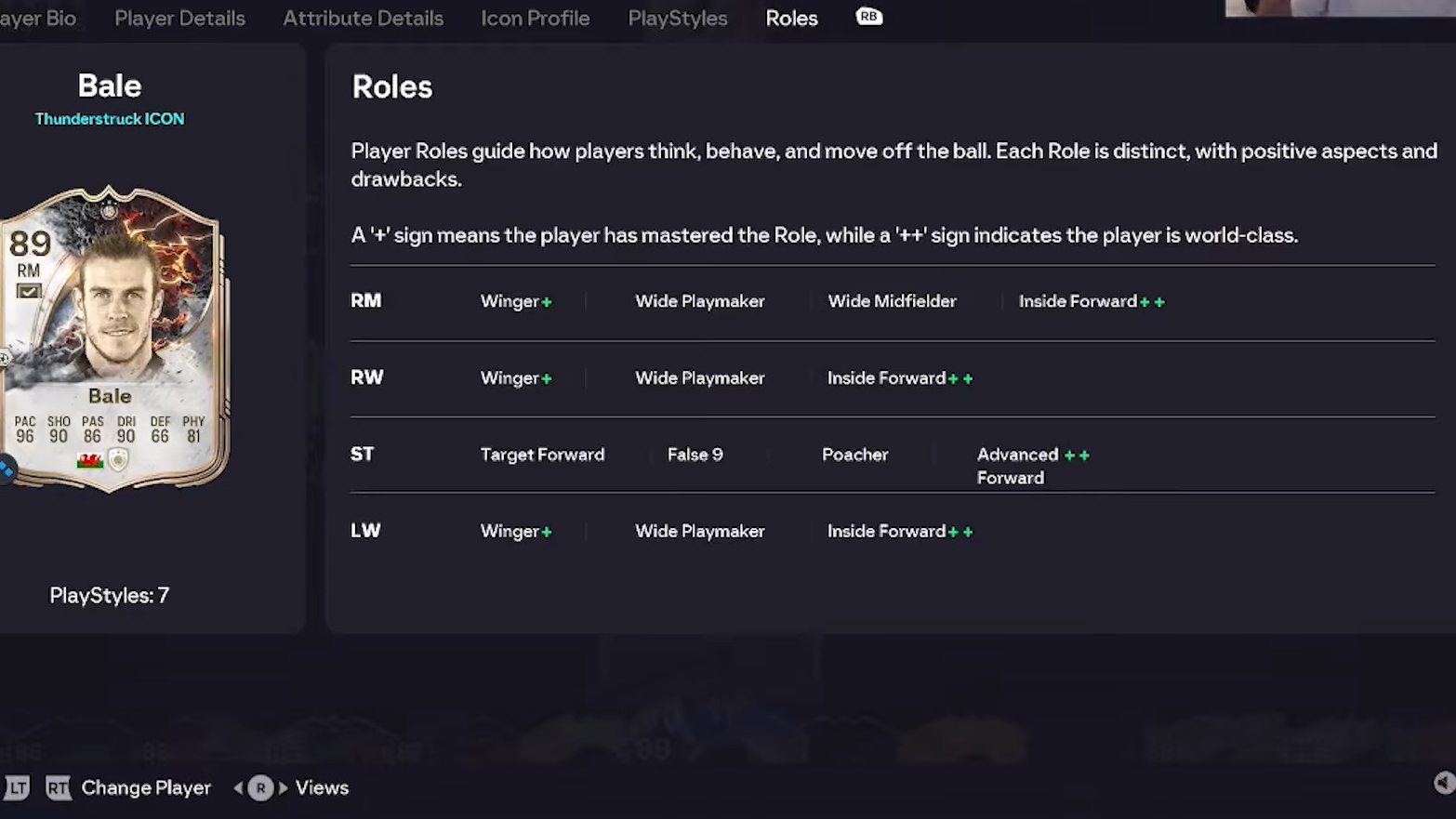1456x819 pixels.
Task: Switch to the PlayStyles tab
Action: [677, 19]
